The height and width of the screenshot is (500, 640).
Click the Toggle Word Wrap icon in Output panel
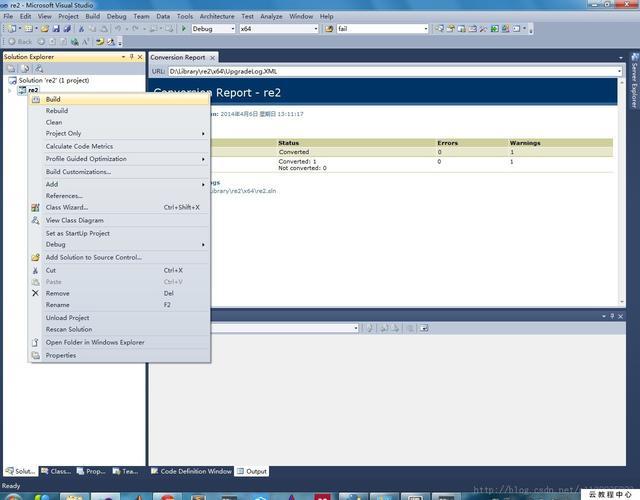point(424,328)
